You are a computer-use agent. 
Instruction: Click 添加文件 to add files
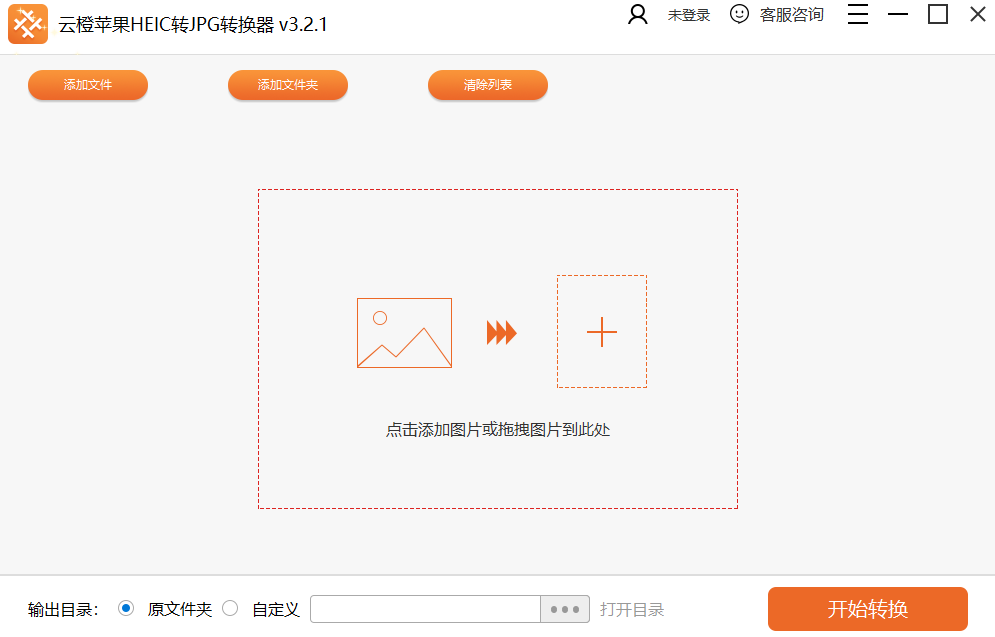tap(87, 85)
